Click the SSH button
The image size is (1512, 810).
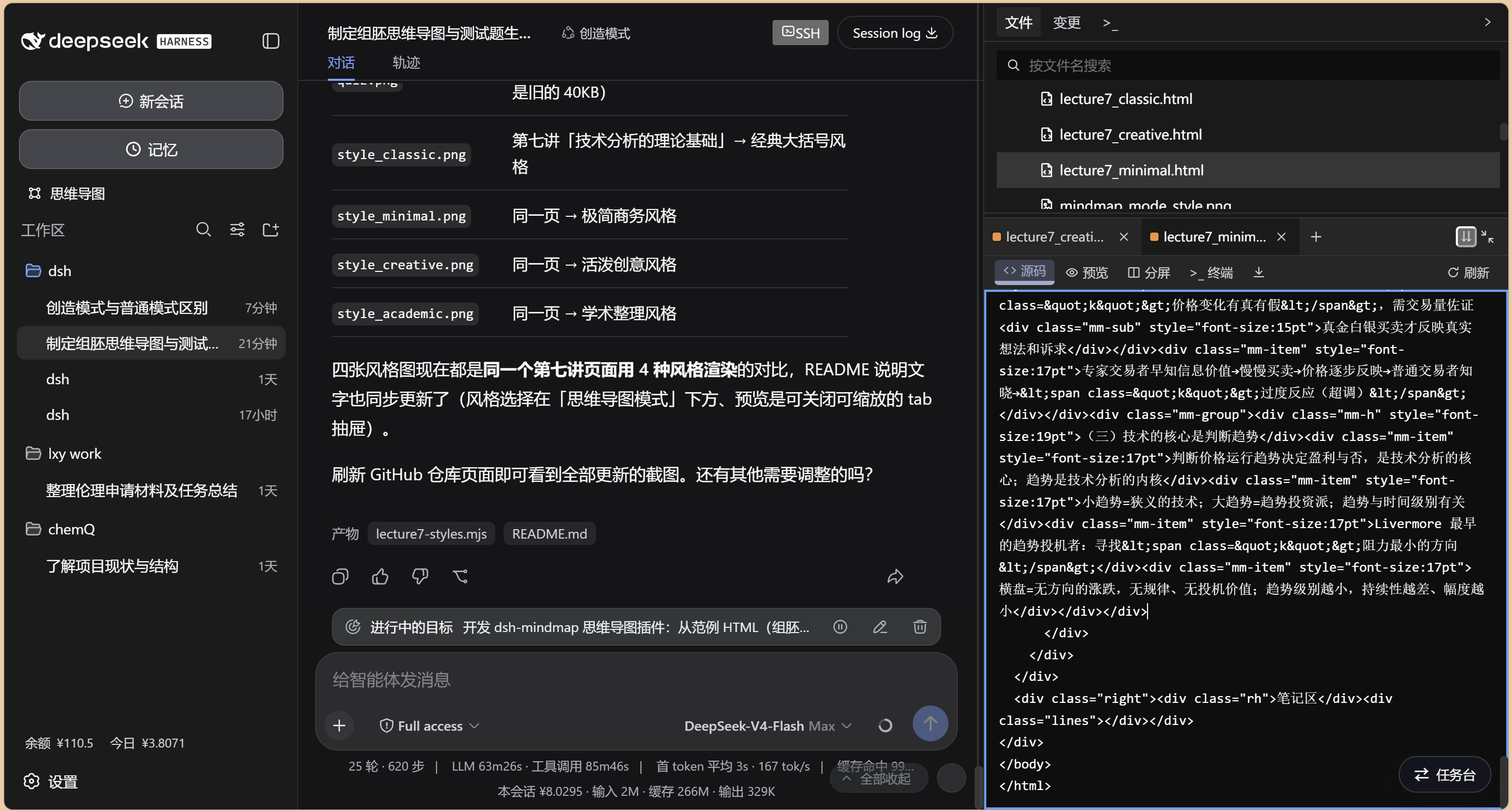point(800,33)
